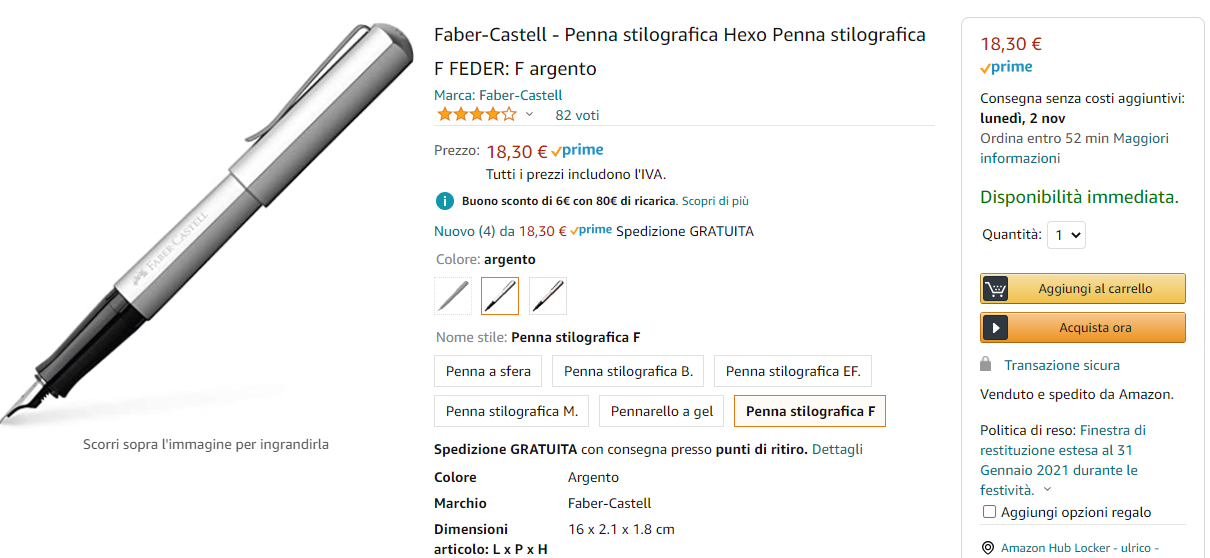Viewport: 1210px width, 558px height.
Task: Click the shopping cart icon on Aggiungi al carrello
Action: click(x=995, y=289)
